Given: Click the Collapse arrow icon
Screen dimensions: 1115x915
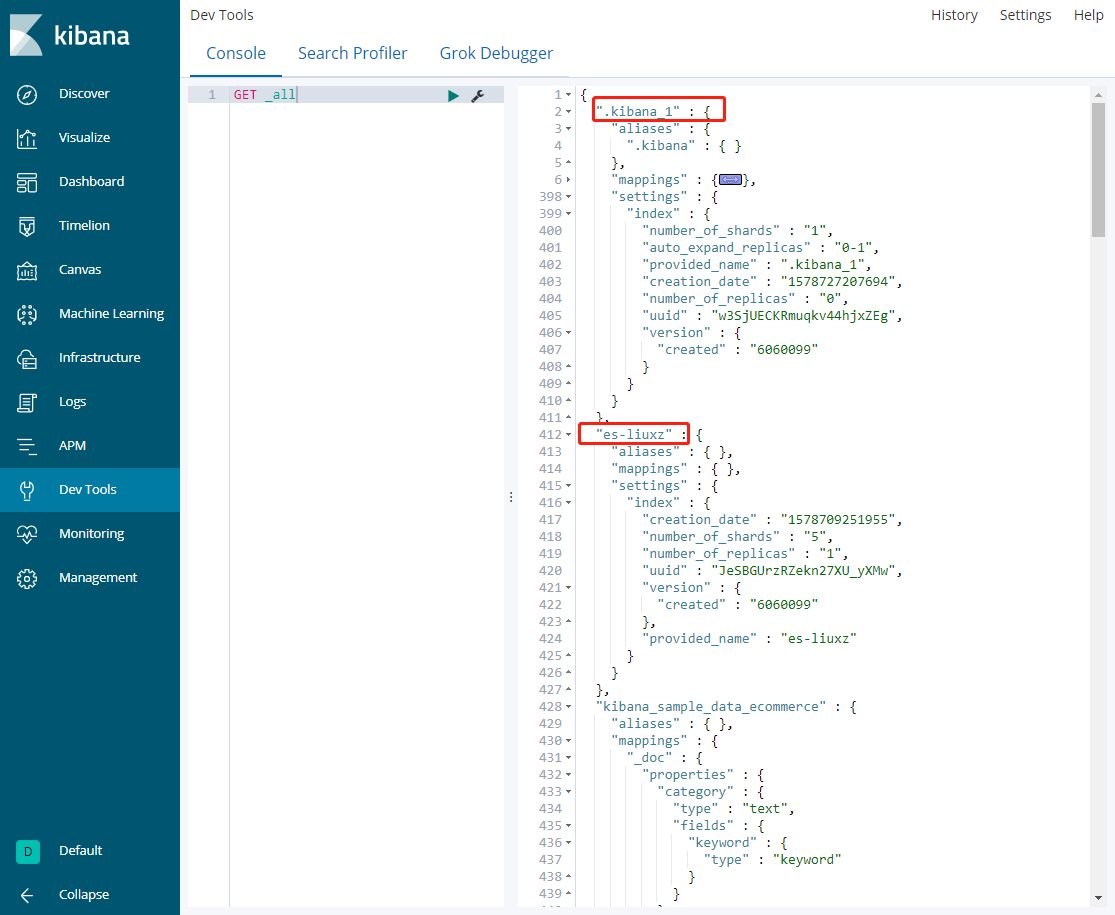Looking at the screenshot, I should click(x=27, y=895).
